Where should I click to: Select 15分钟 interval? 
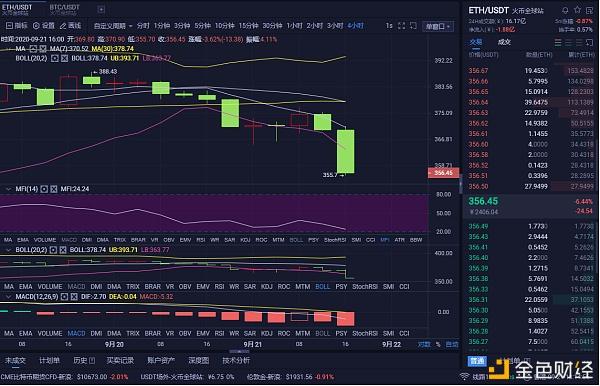click(x=248, y=26)
